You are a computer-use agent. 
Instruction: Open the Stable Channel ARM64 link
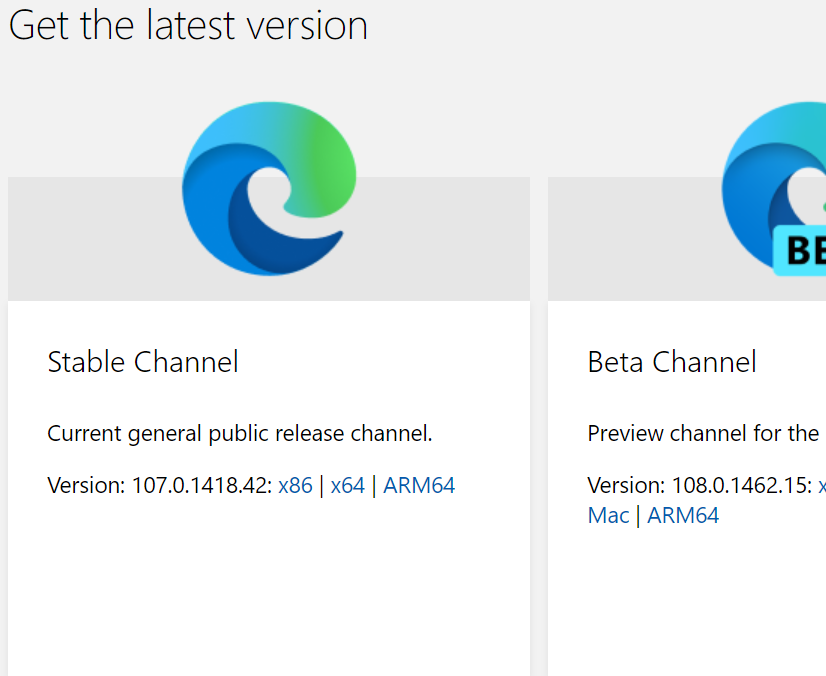coord(419,486)
